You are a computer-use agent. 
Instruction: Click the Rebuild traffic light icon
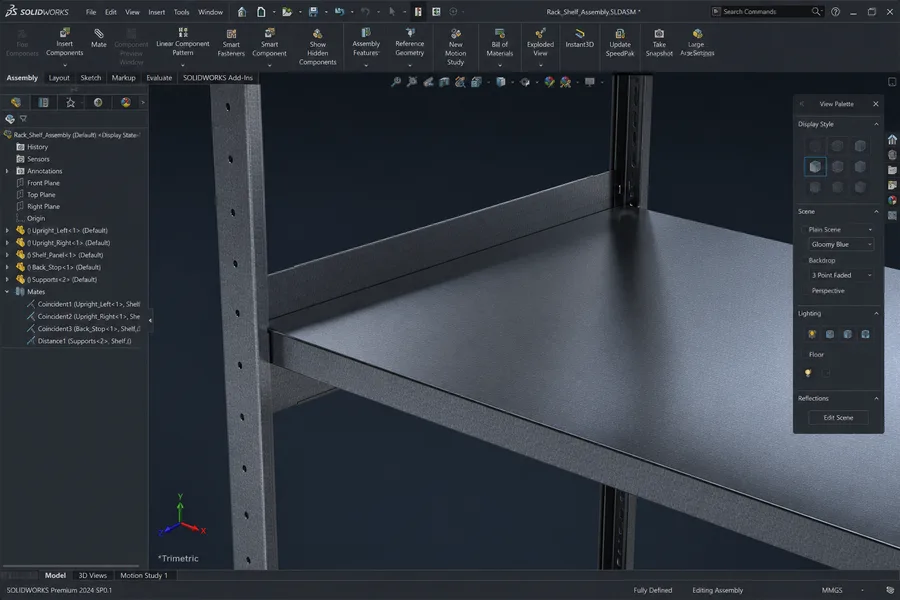point(418,11)
